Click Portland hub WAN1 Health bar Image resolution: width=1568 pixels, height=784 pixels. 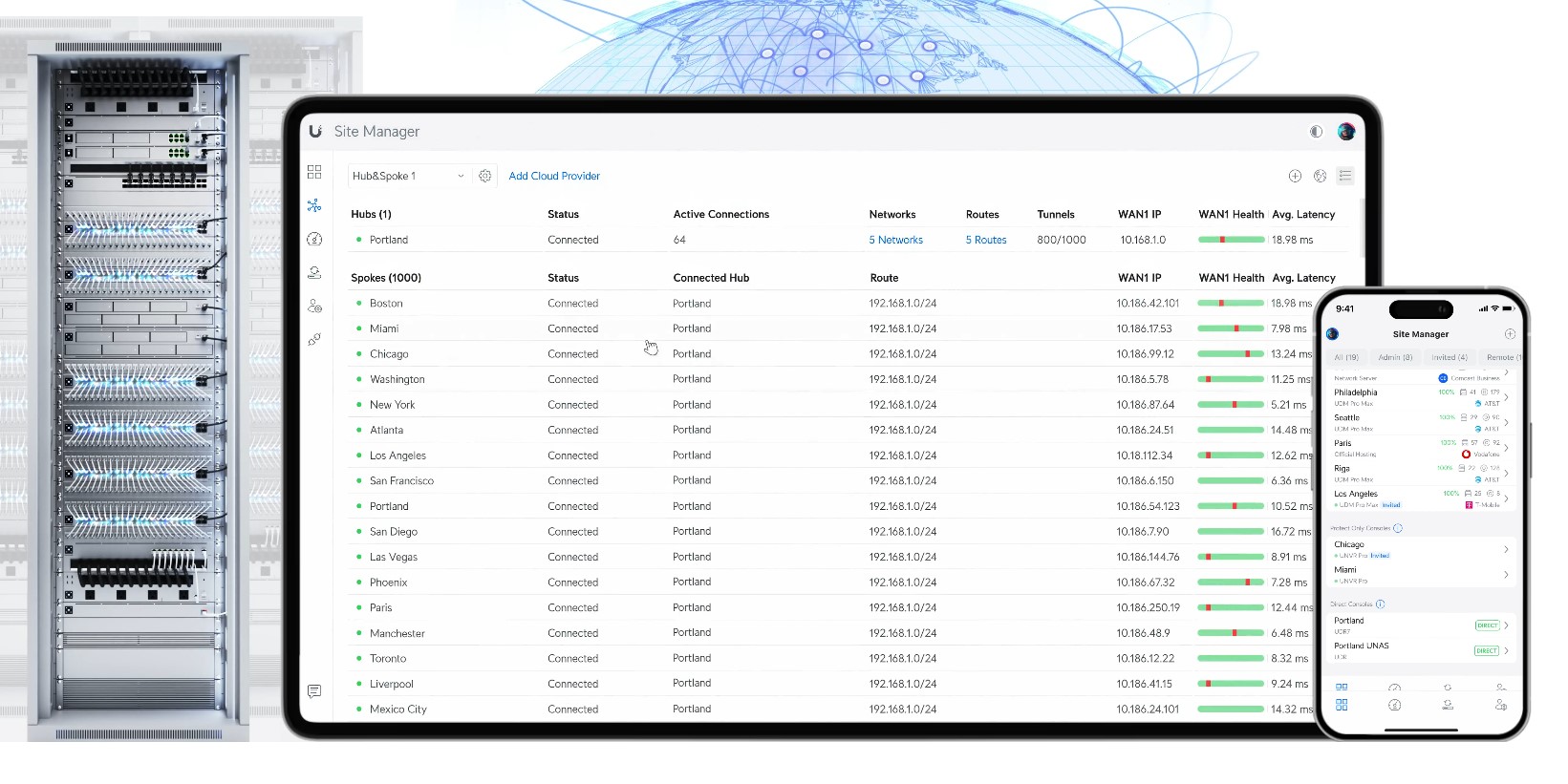[1231, 240]
